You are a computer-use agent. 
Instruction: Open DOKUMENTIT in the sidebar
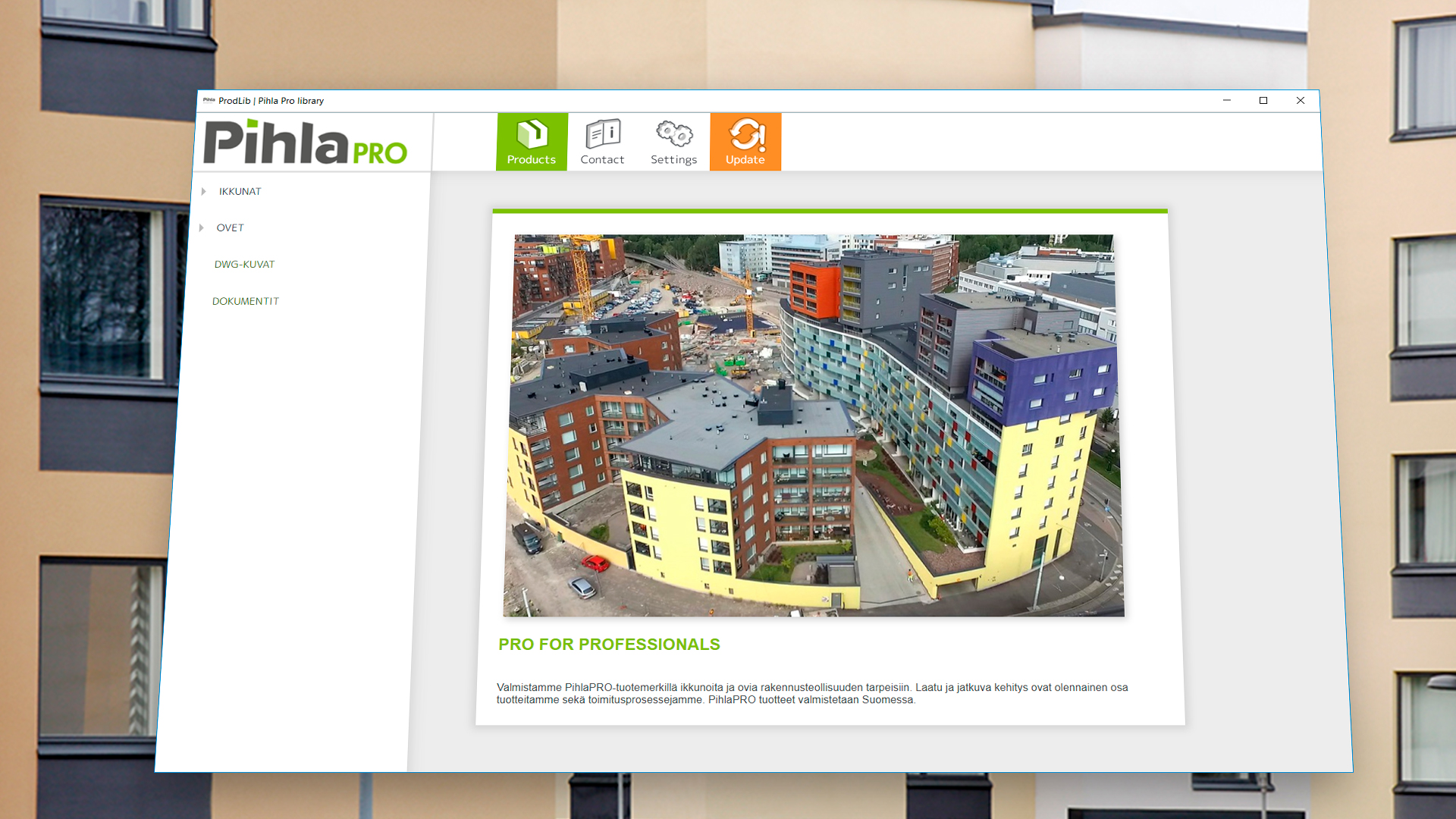pos(246,302)
